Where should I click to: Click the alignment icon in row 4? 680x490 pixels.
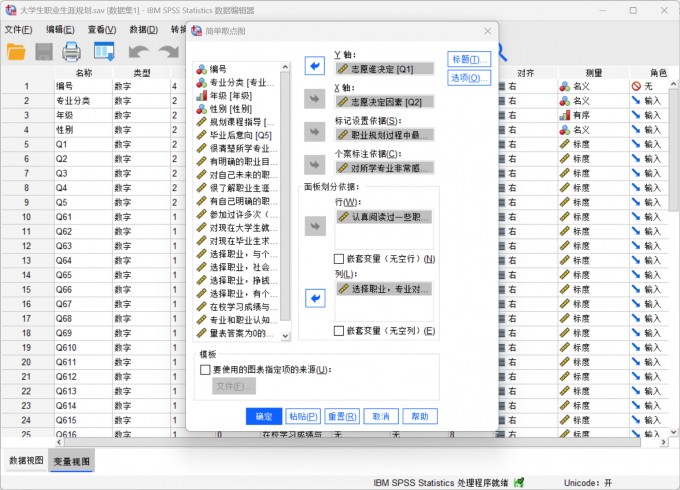pyautogui.click(x=502, y=130)
